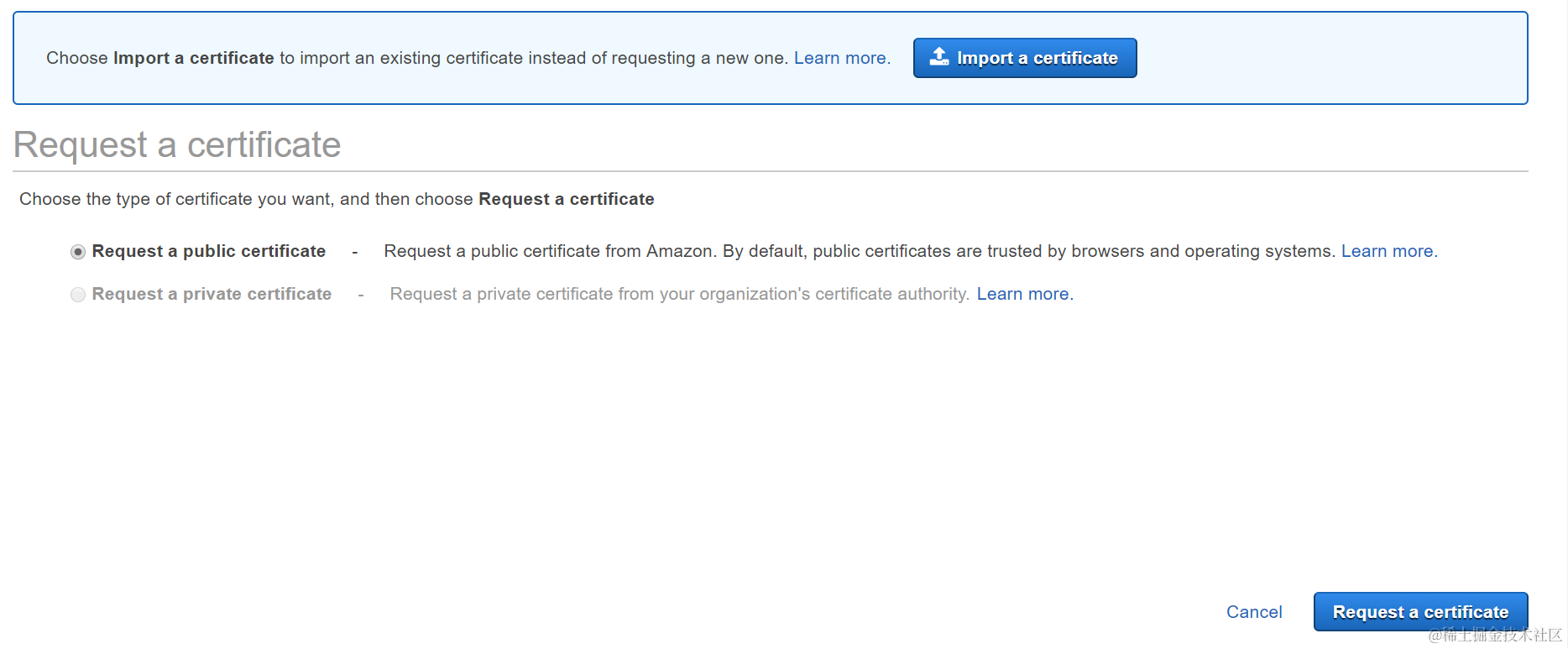Click the bold 'Import a certificate' banner text

(x=193, y=58)
